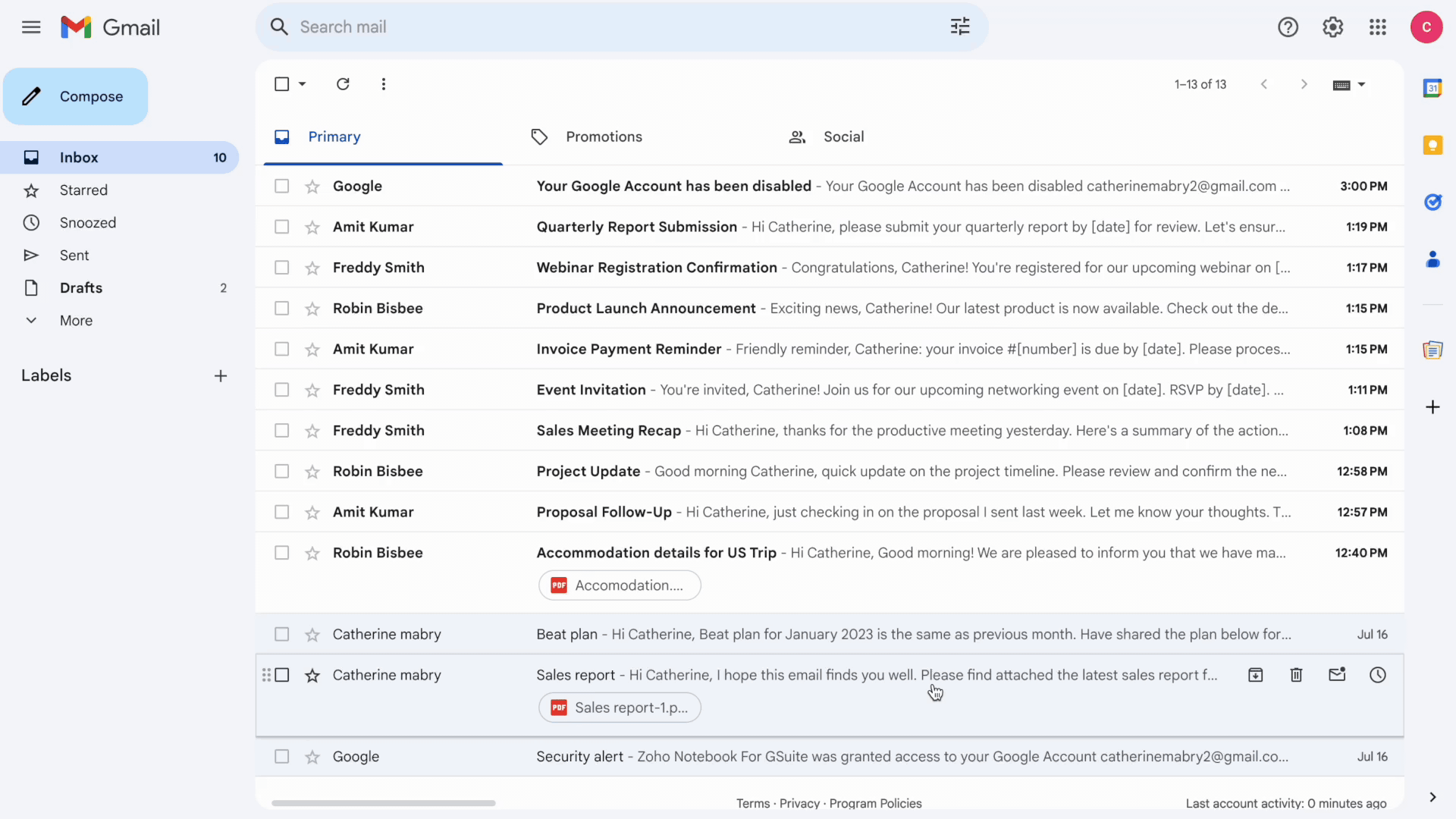
Task: Click in the Search mail field
Action: 607,27
